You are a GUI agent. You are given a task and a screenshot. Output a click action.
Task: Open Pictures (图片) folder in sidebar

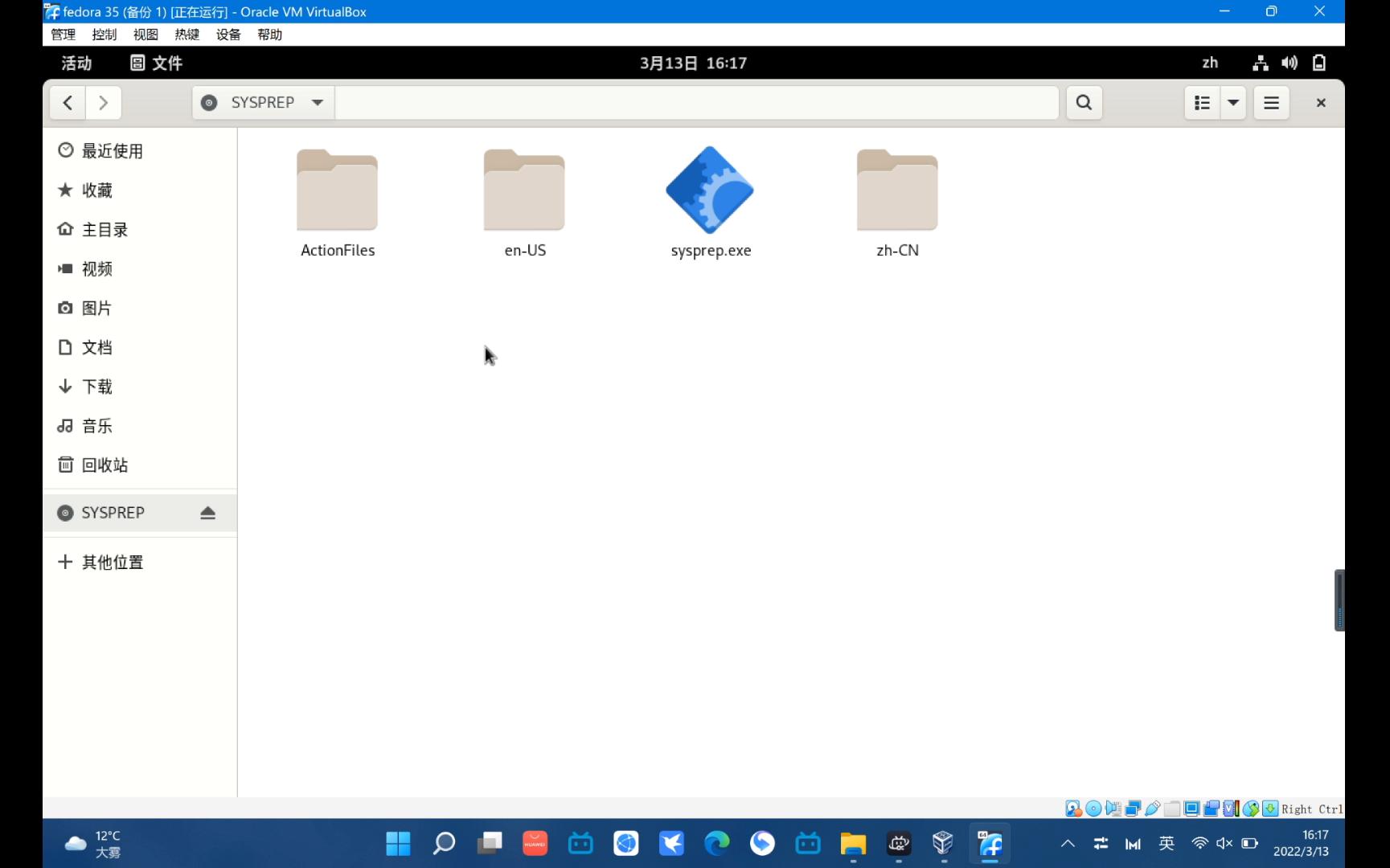pos(140,309)
